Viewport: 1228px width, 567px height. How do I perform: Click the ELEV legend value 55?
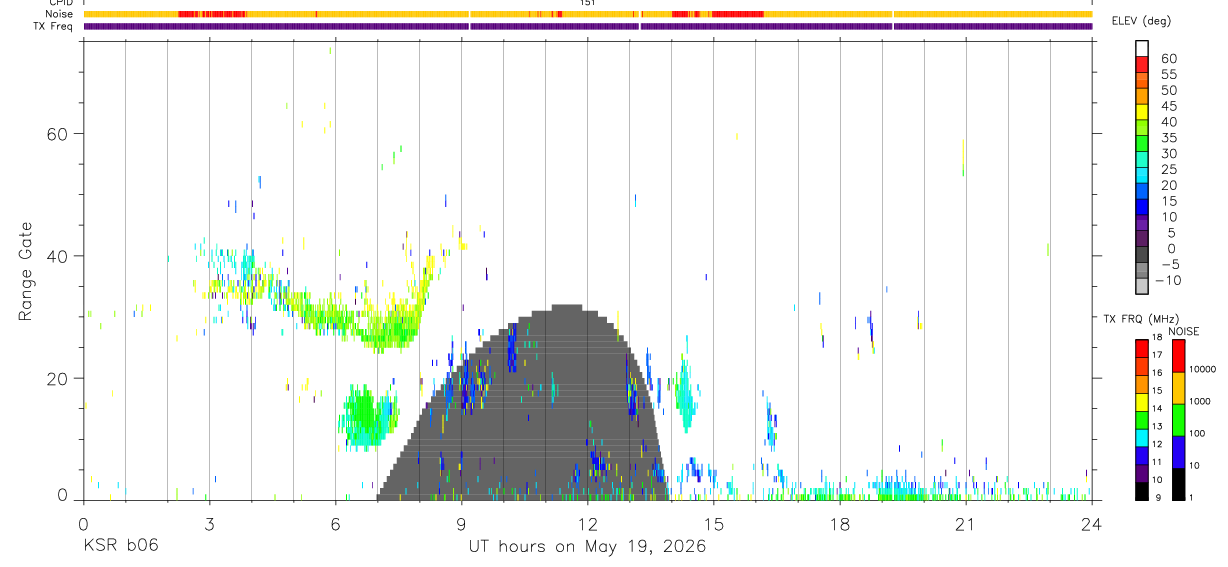(x=1168, y=75)
